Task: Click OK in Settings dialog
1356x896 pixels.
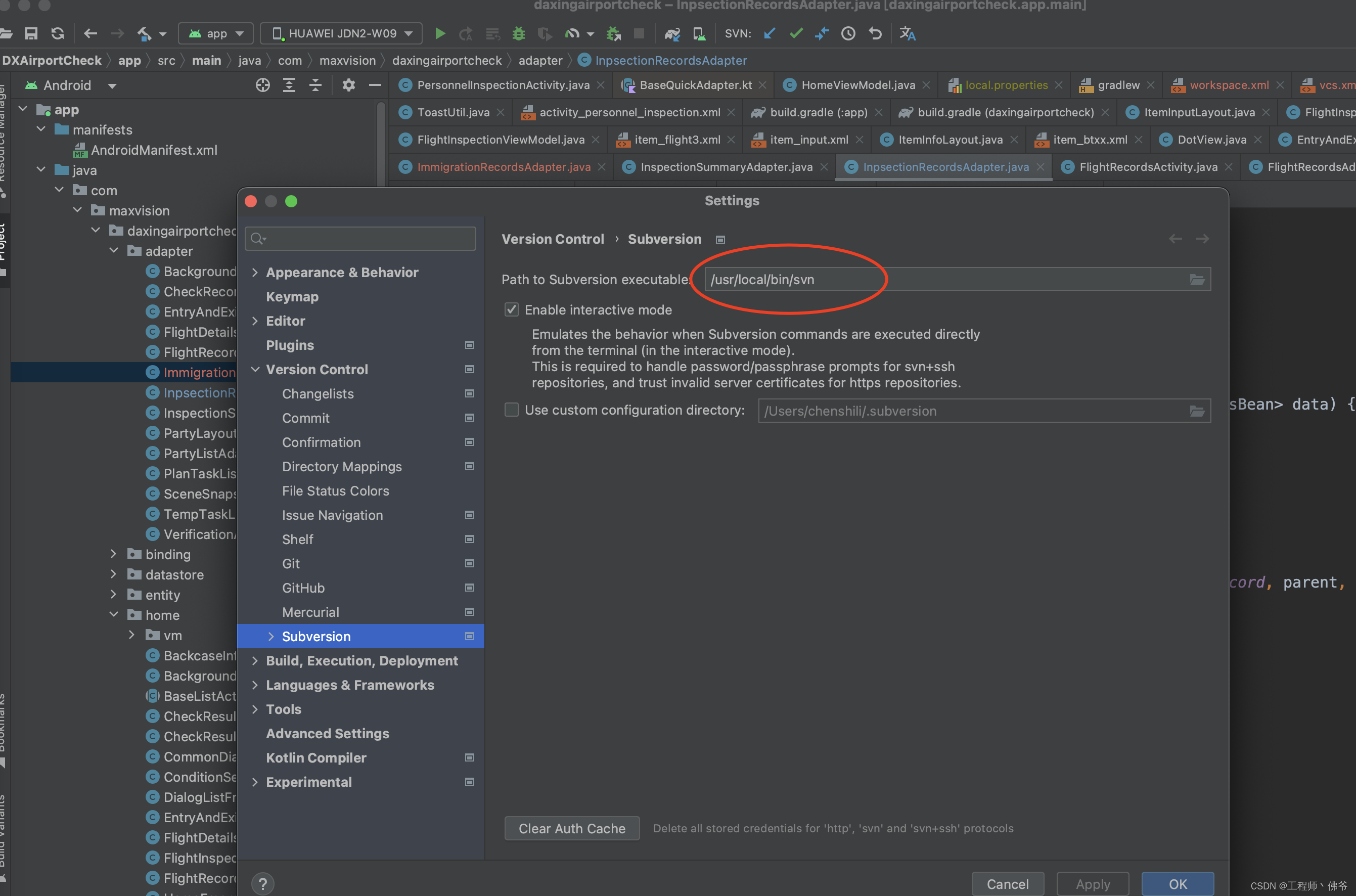Action: point(1178,884)
